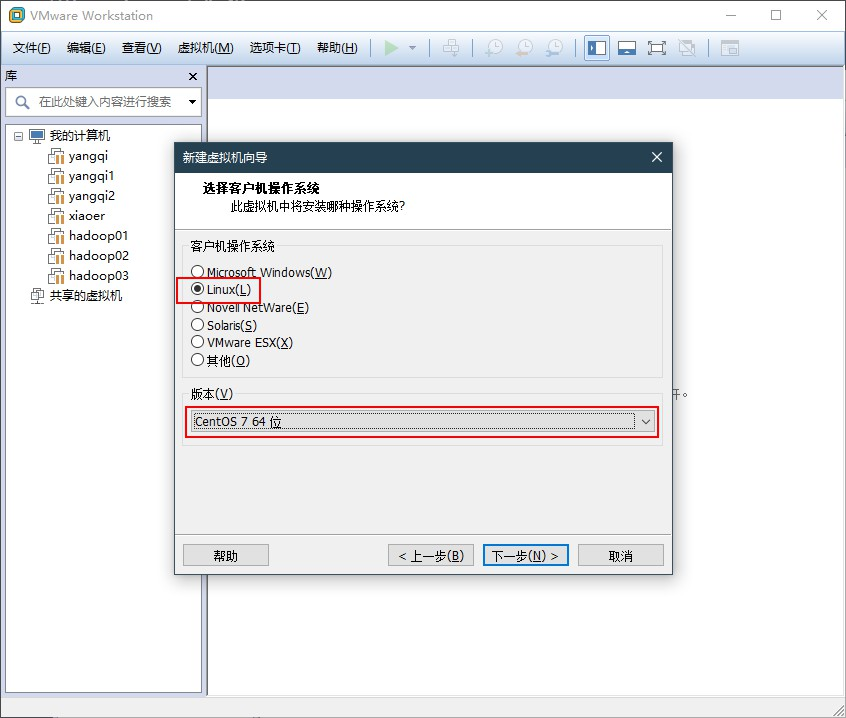Click the show thumbnail bar icon
Image resolution: width=846 pixels, height=718 pixels.
point(627,47)
